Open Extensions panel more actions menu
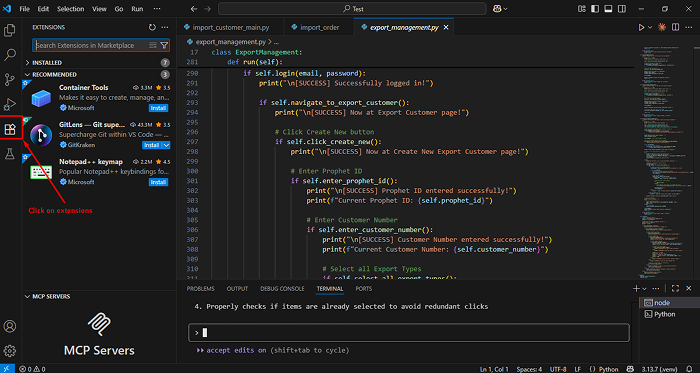 click(165, 27)
